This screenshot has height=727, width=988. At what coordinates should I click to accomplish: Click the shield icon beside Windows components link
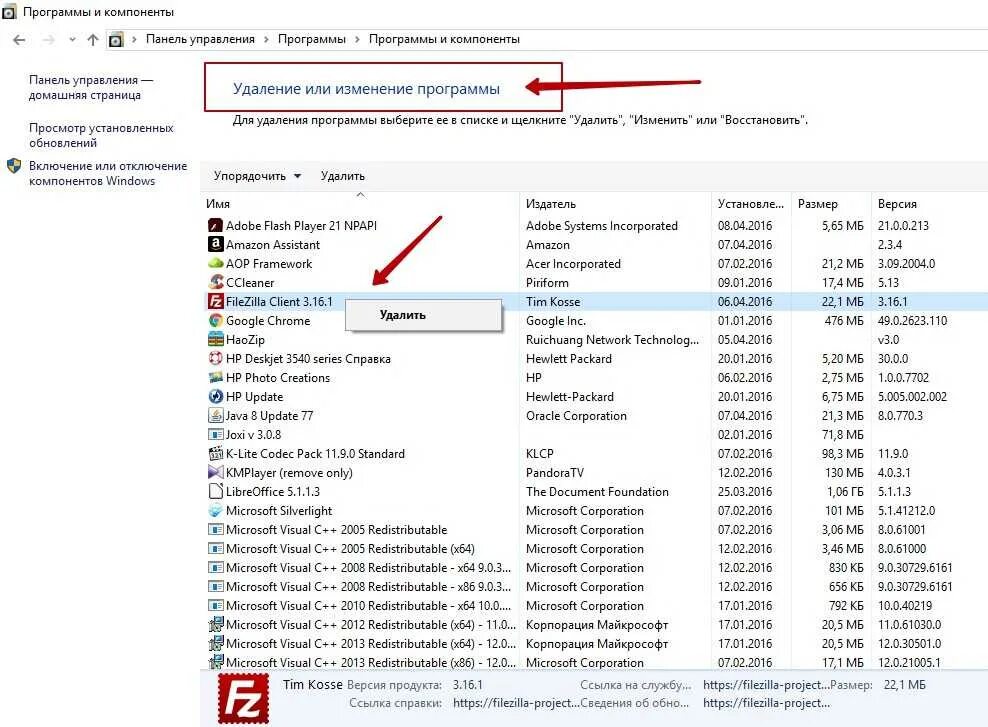tap(14, 166)
